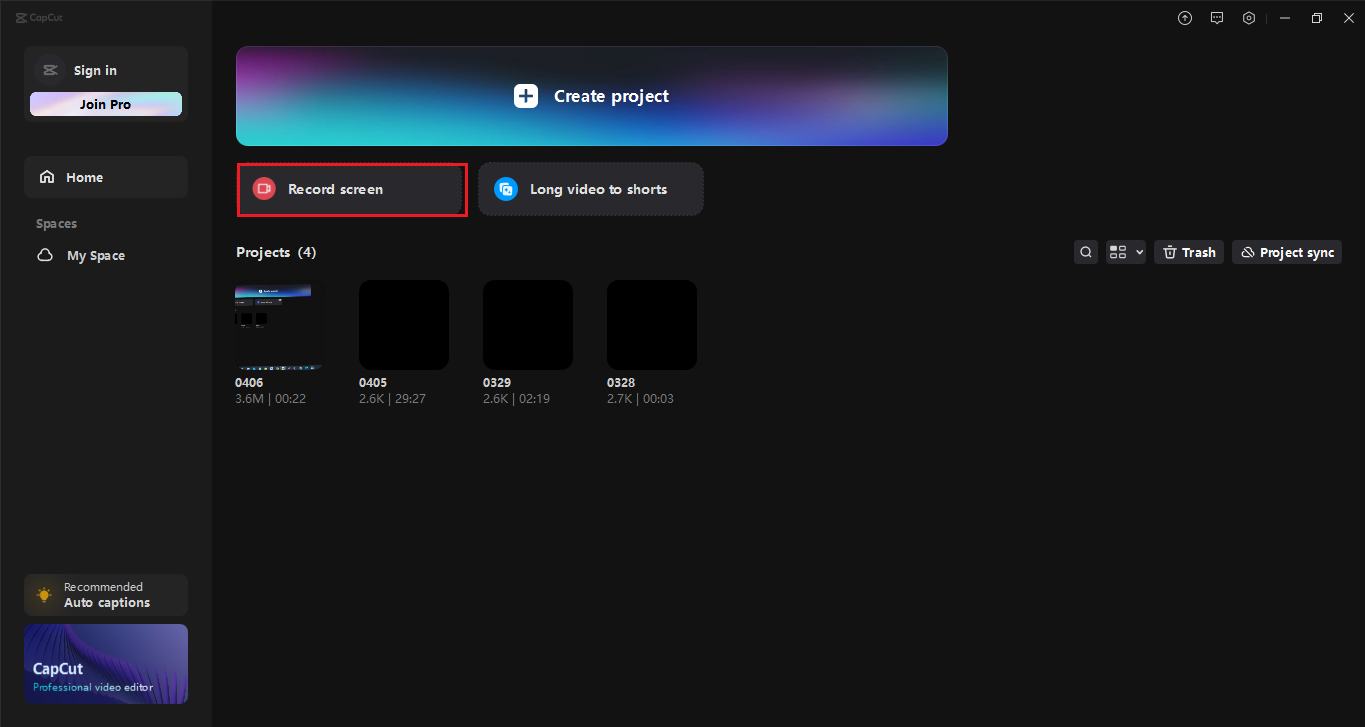Image resolution: width=1365 pixels, height=727 pixels.
Task: Click the Create project button
Action: tap(591, 95)
